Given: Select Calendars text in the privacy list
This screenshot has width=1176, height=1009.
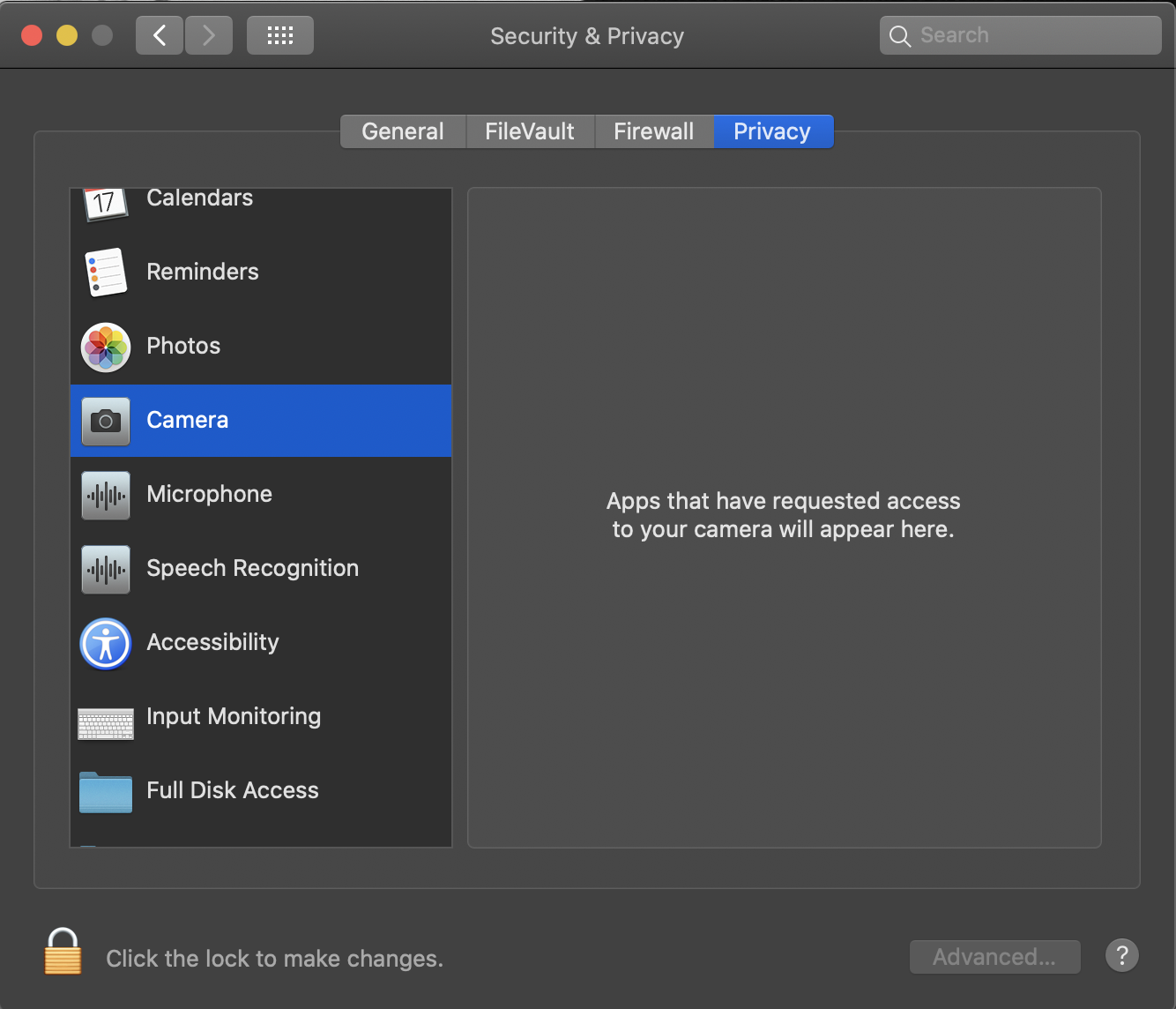Looking at the screenshot, I should point(200,198).
